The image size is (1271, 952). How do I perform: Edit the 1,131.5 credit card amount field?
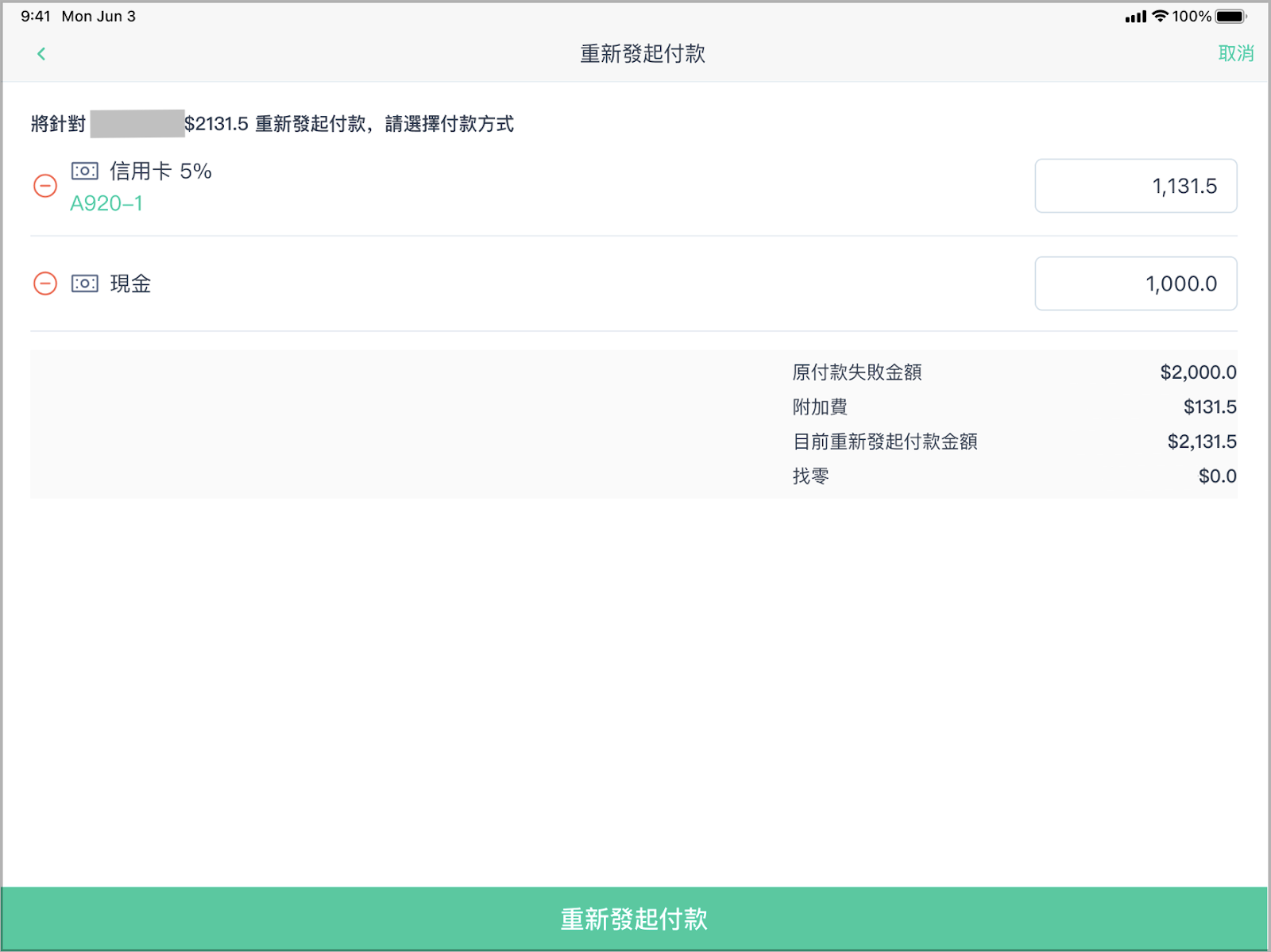(x=1135, y=186)
